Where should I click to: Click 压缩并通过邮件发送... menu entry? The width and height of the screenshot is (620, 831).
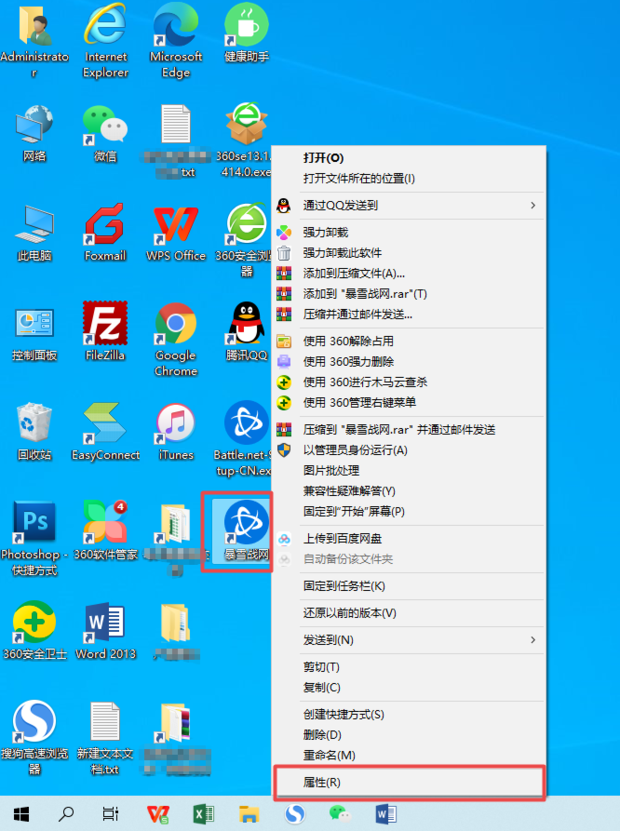[x=408, y=314]
